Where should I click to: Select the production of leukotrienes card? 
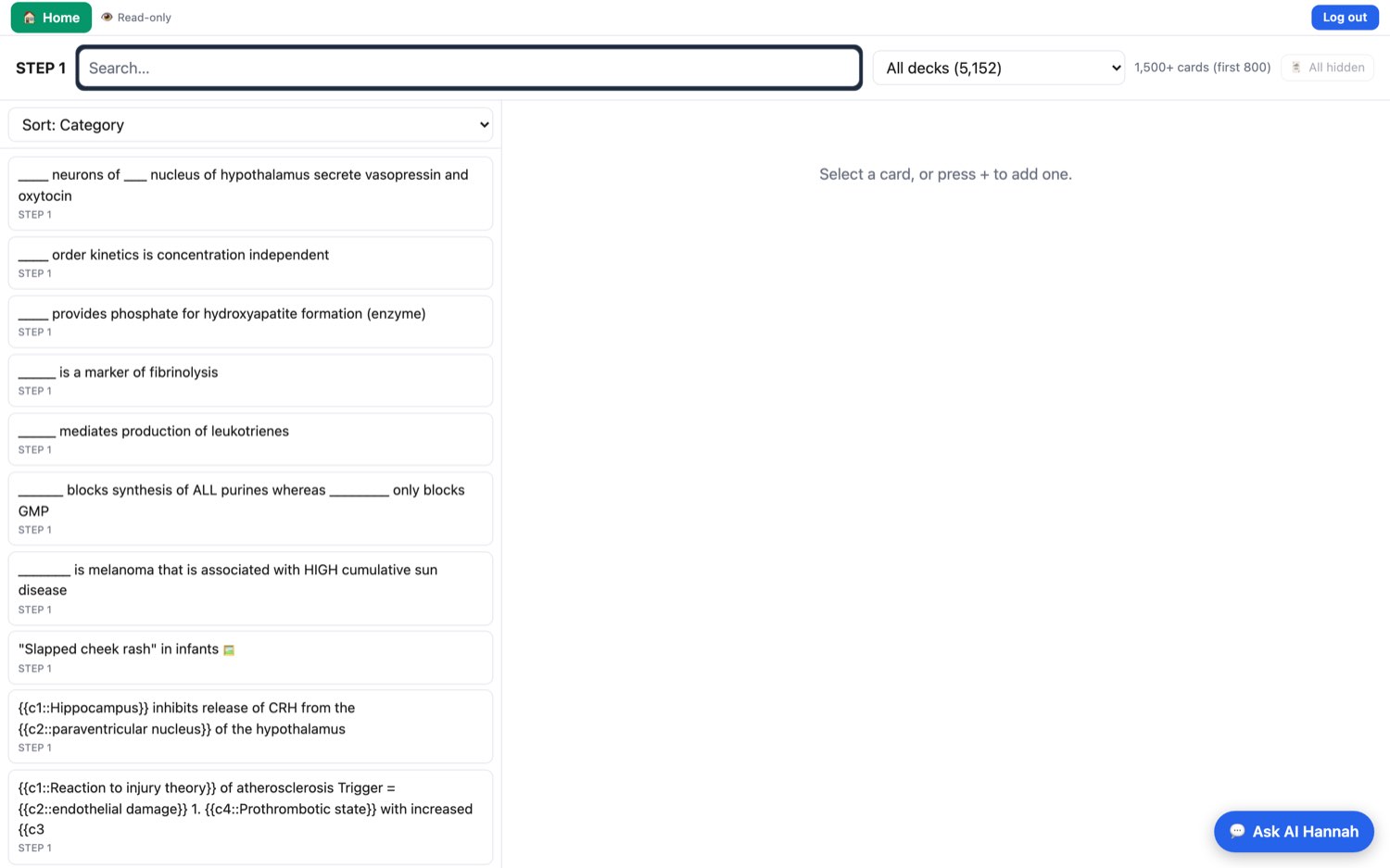(250, 439)
